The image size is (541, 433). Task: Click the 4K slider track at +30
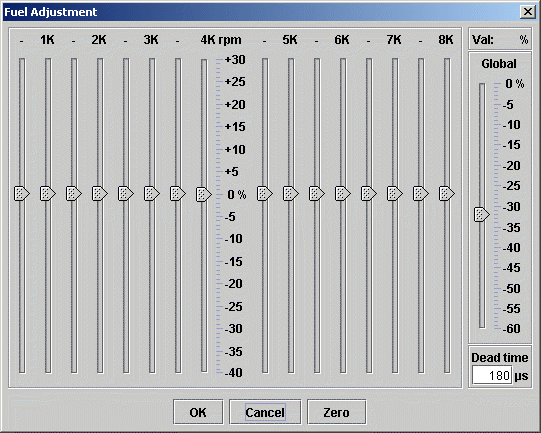point(204,61)
